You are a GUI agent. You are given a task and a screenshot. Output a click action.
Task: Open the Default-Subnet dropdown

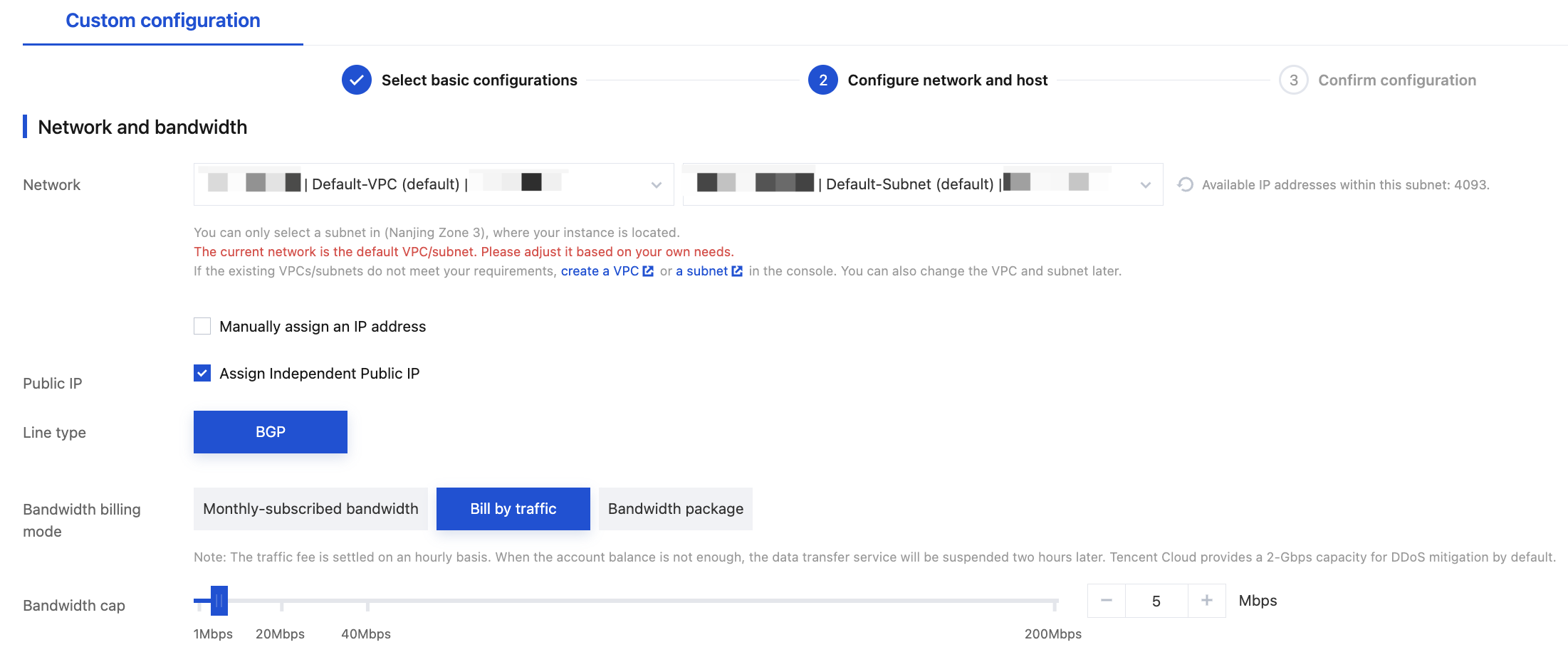[x=922, y=184]
